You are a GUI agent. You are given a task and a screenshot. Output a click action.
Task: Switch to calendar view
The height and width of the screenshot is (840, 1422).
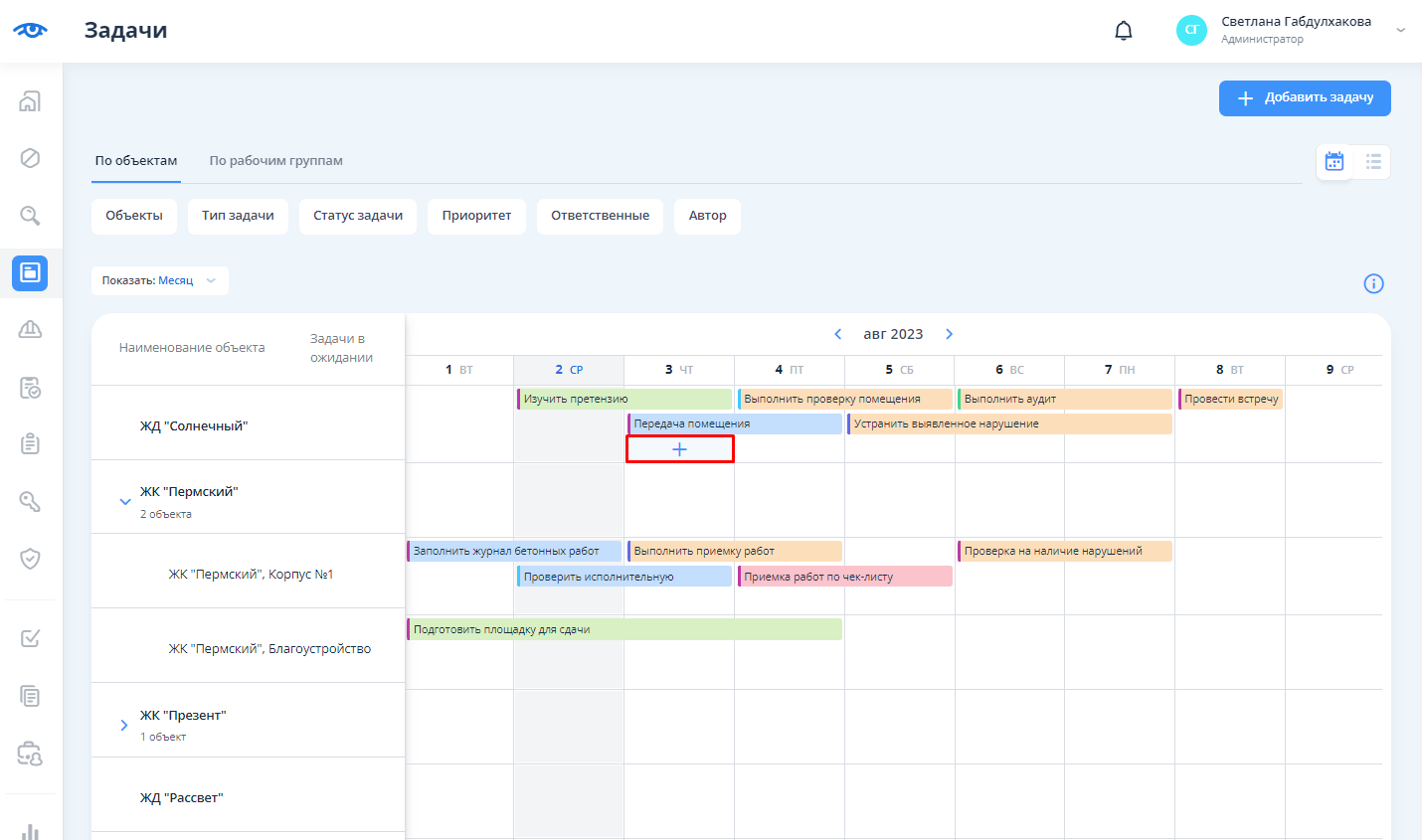(1334, 161)
